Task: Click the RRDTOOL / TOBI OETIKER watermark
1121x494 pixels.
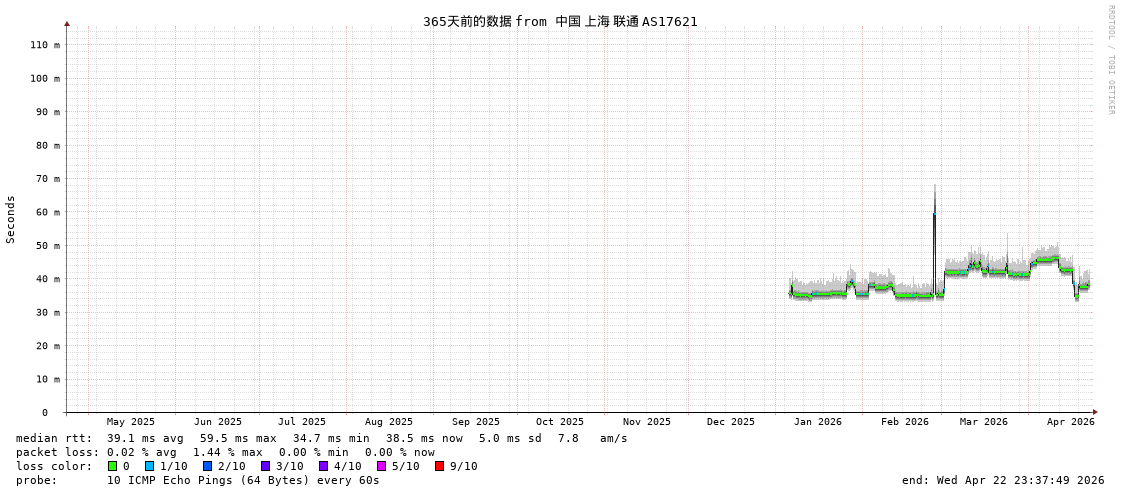Action: 1110,60
